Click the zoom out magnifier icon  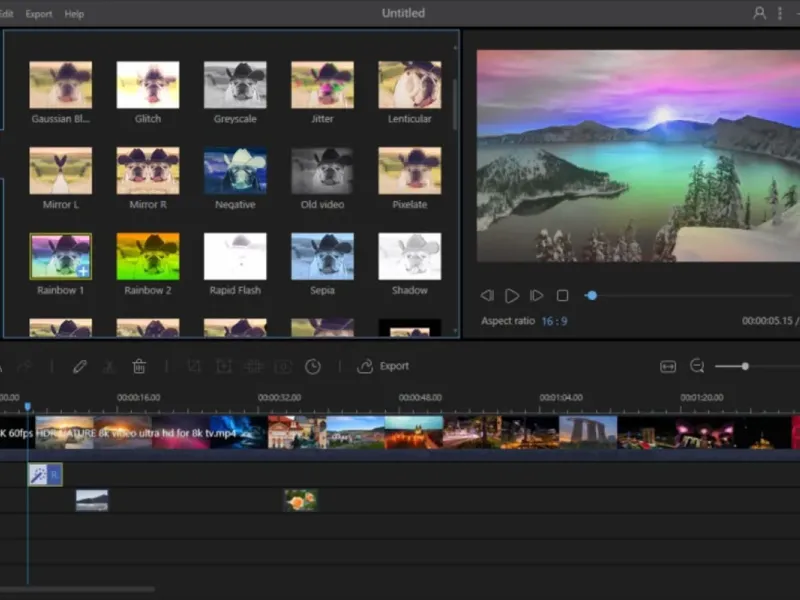point(697,367)
